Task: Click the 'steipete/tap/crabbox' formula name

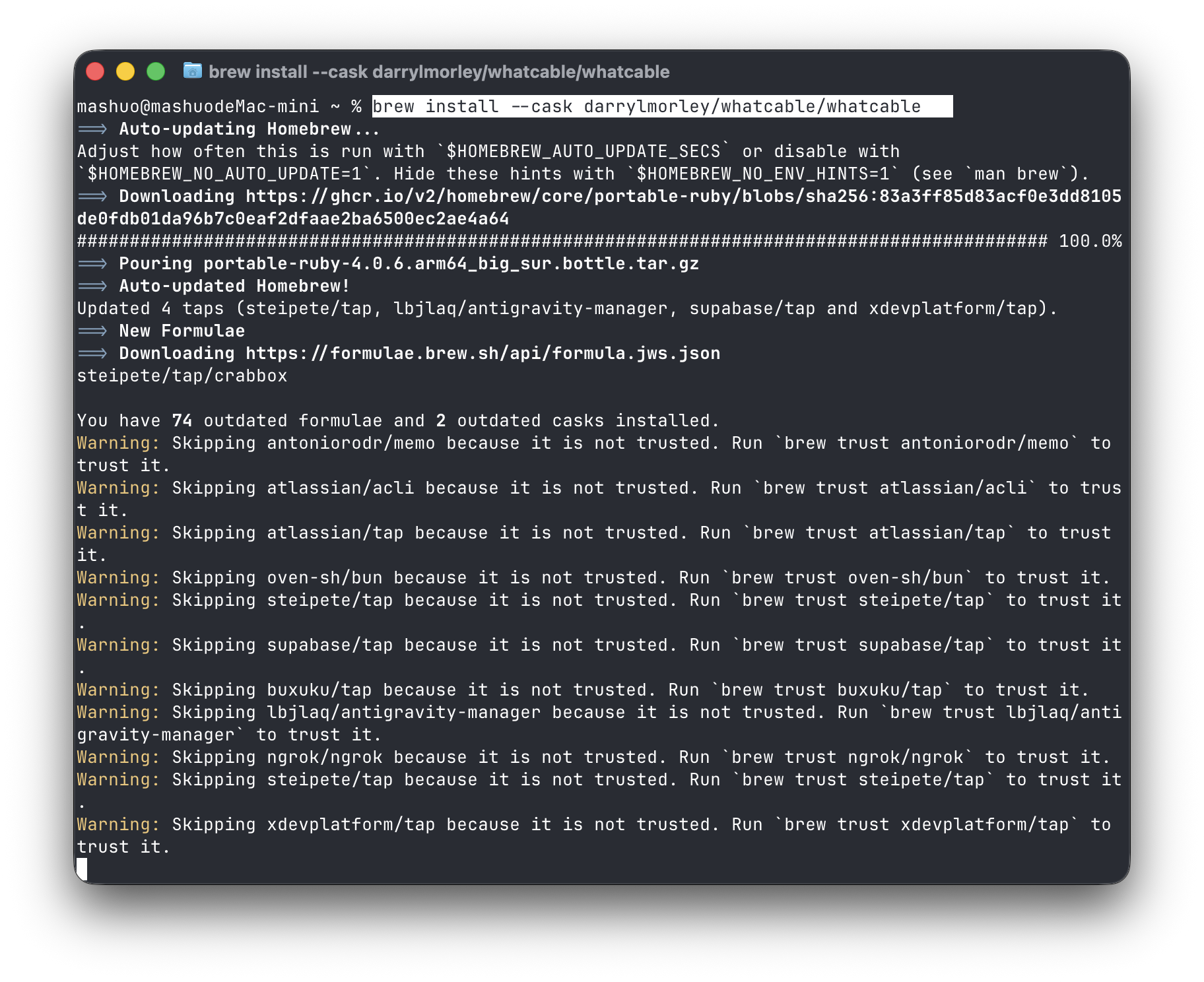Action: click(x=182, y=376)
